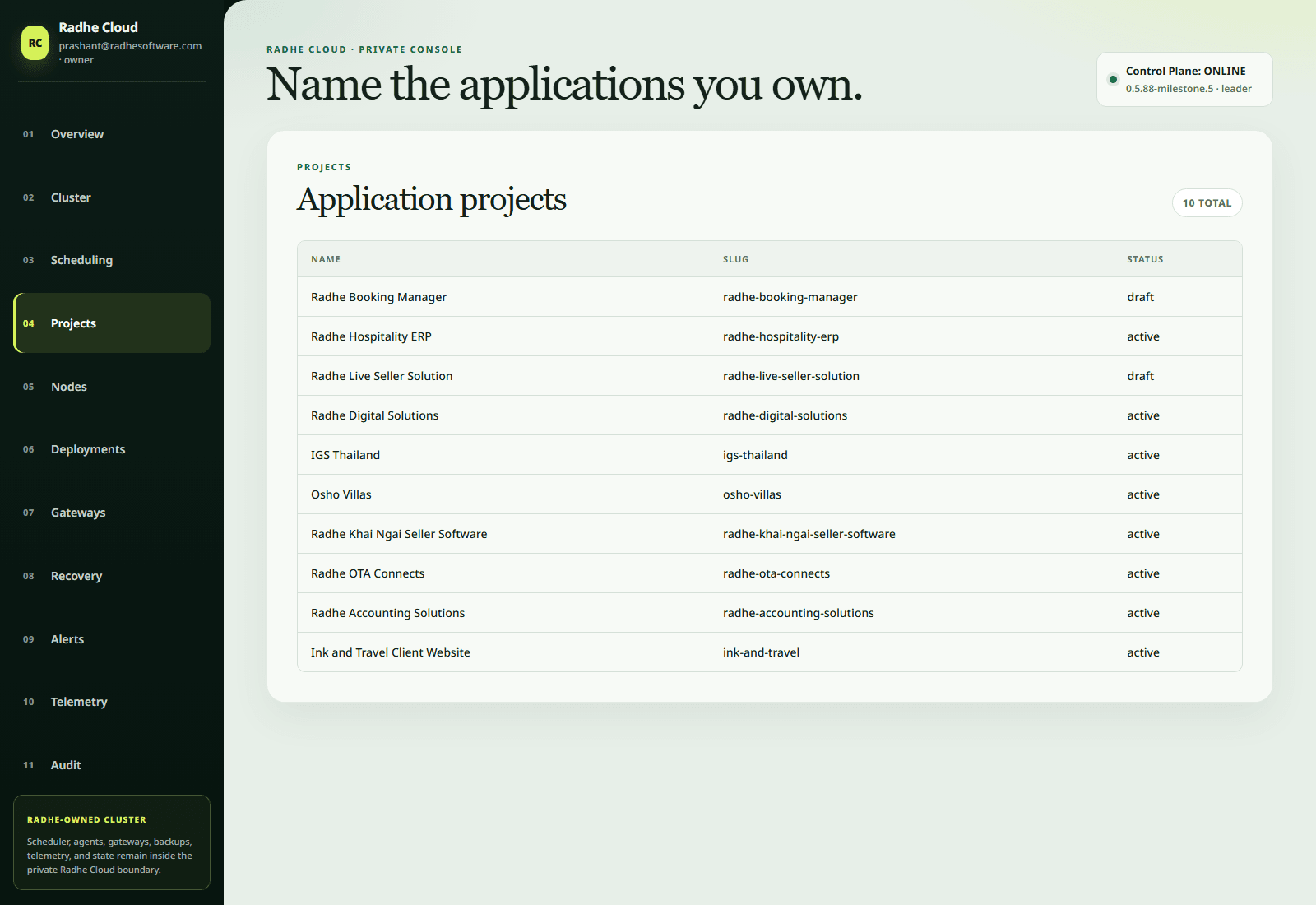Click the radhe-booking-manager slug
The height and width of the screenshot is (905, 1316).
(790, 297)
